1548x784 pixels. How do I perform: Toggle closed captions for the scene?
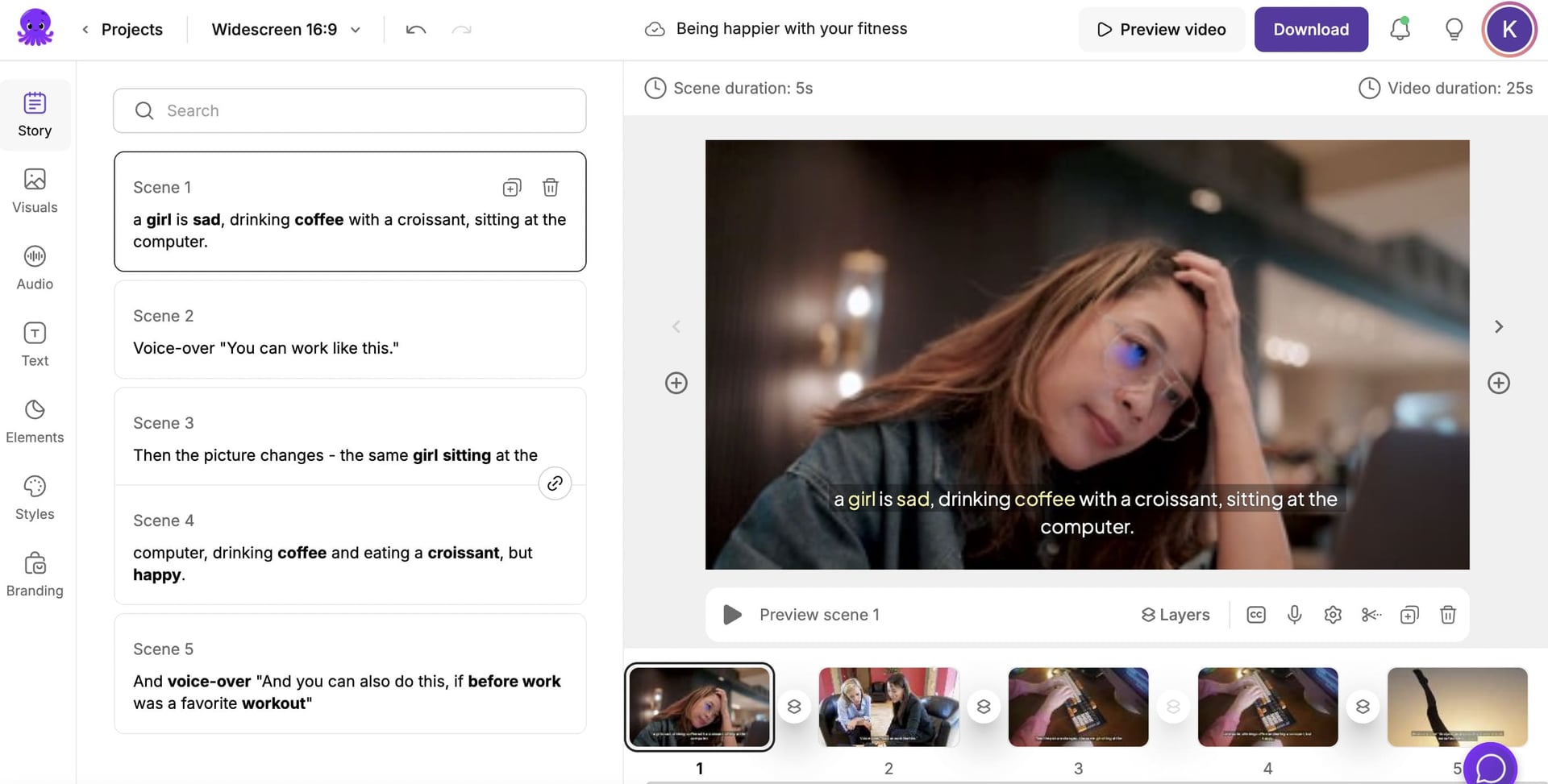tap(1255, 615)
